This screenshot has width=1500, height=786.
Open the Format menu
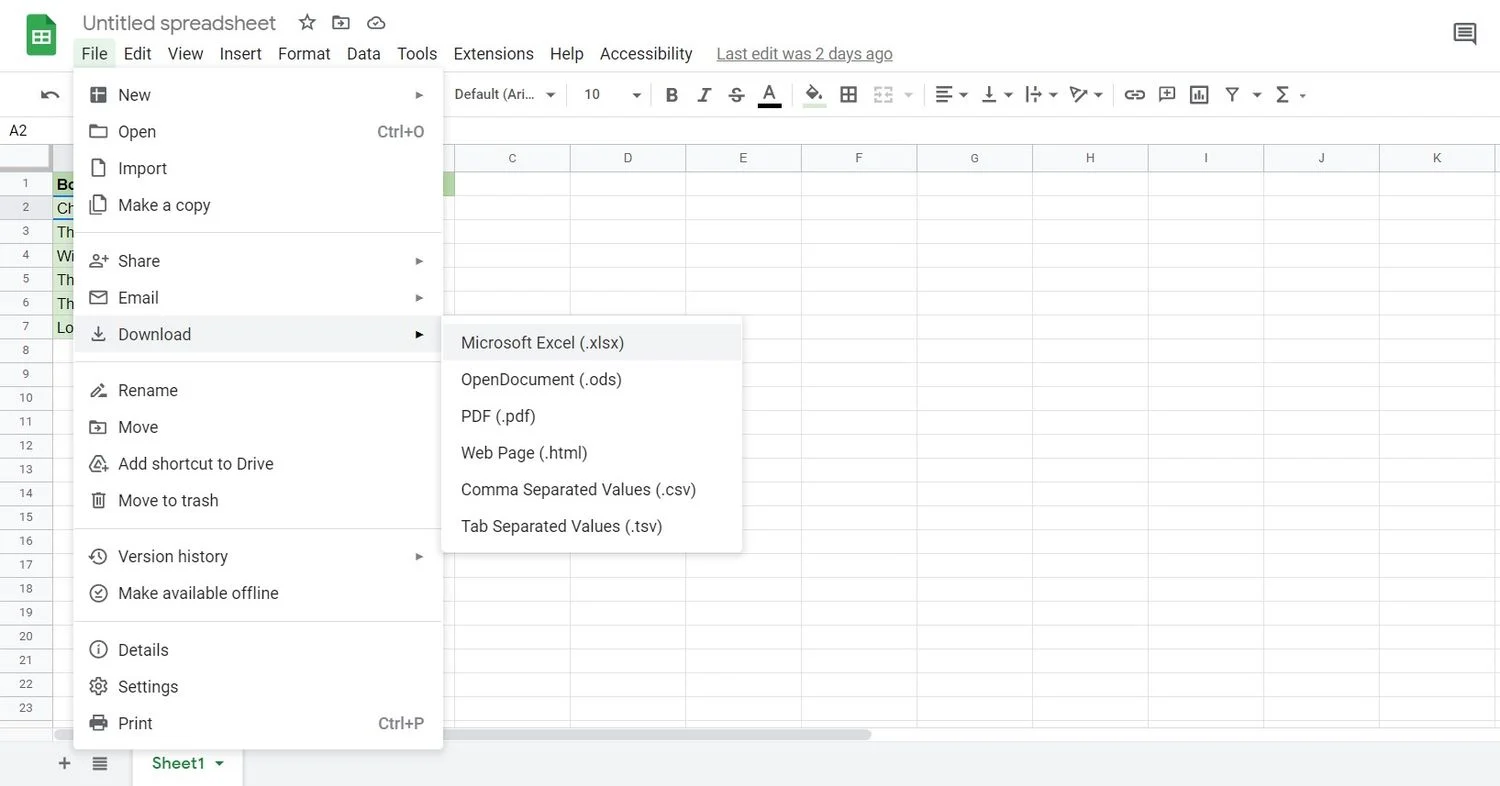click(x=304, y=54)
